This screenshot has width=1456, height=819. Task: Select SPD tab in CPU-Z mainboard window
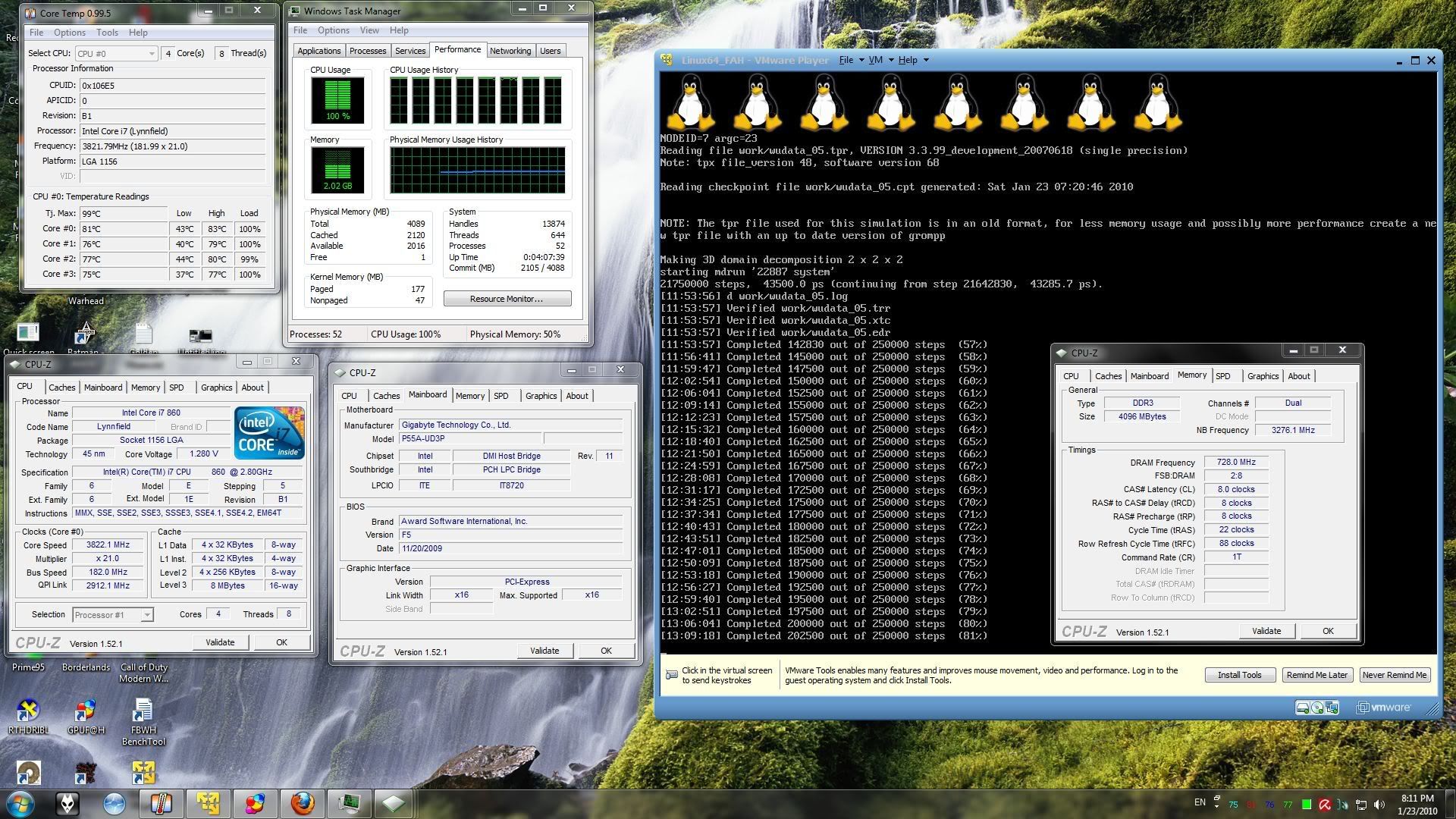tap(500, 396)
